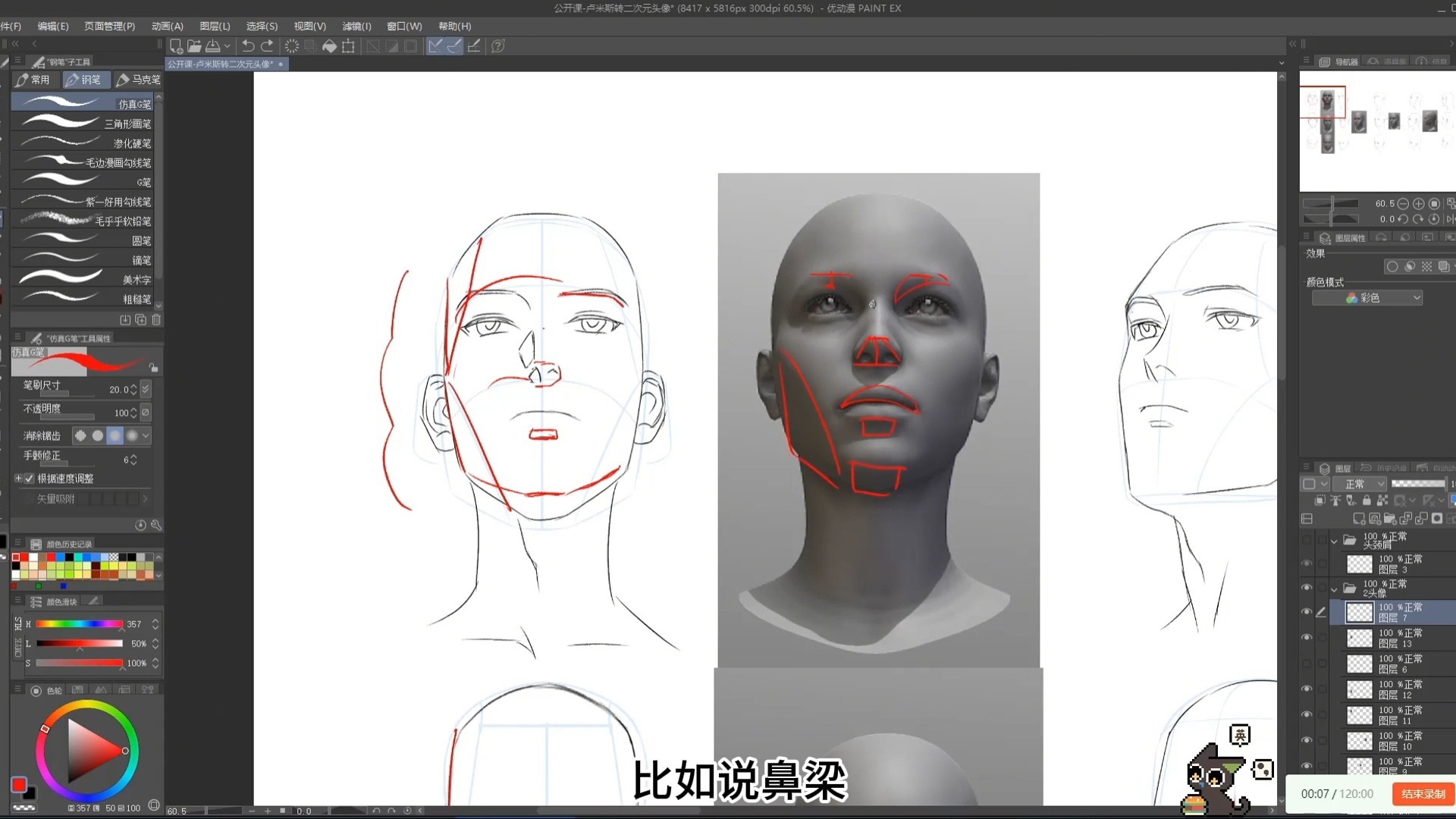
Task: Open the 文件(F) menu
Action: tap(11, 26)
